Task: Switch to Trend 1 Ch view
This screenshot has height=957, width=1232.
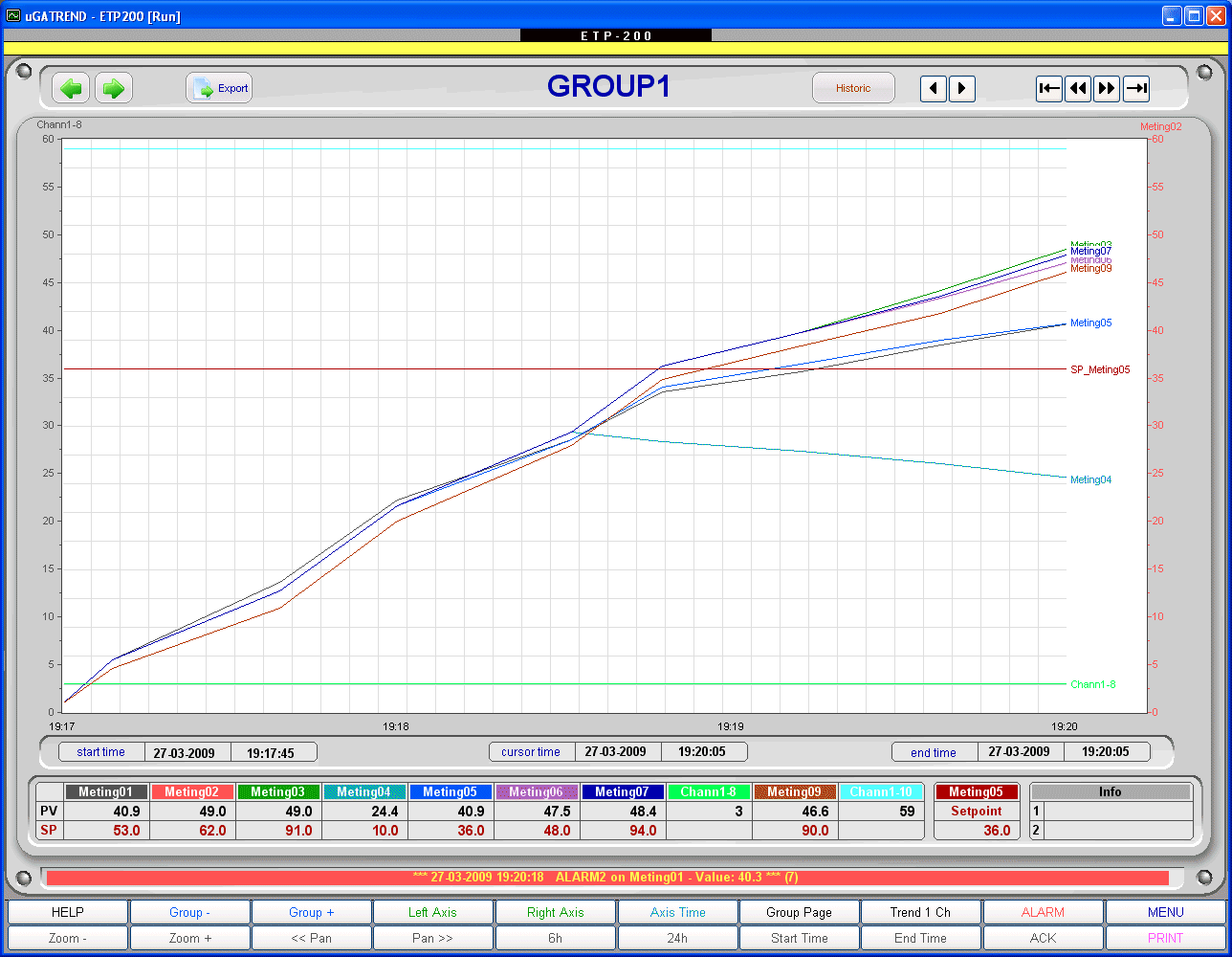Action: click(921, 912)
